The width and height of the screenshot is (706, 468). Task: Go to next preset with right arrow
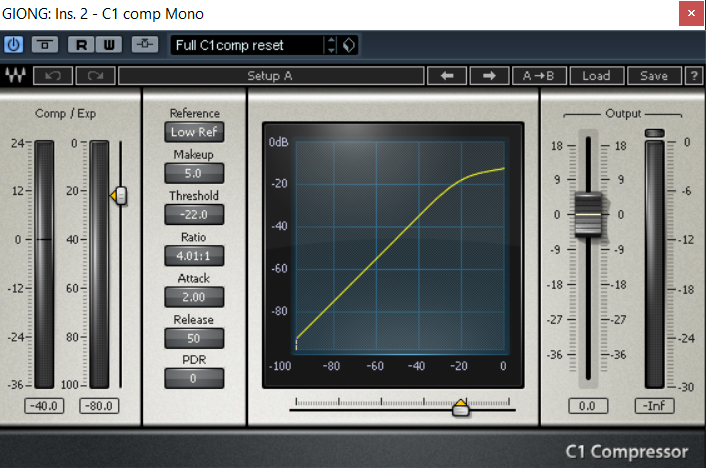click(x=489, y=76)
